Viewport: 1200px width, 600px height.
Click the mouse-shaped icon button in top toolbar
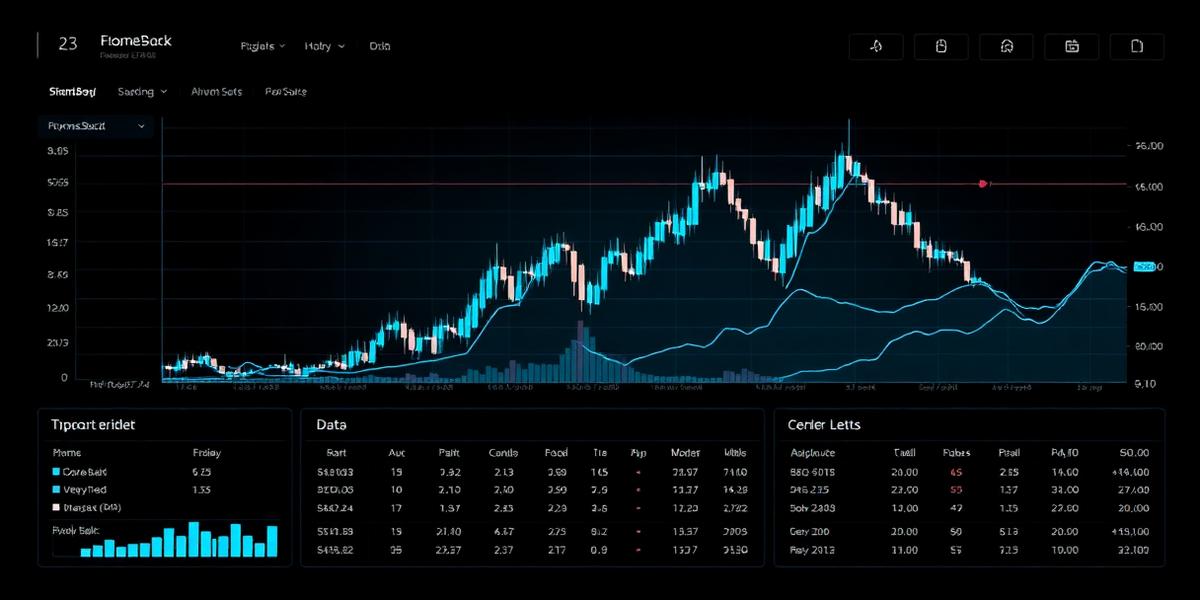(940, 46)
